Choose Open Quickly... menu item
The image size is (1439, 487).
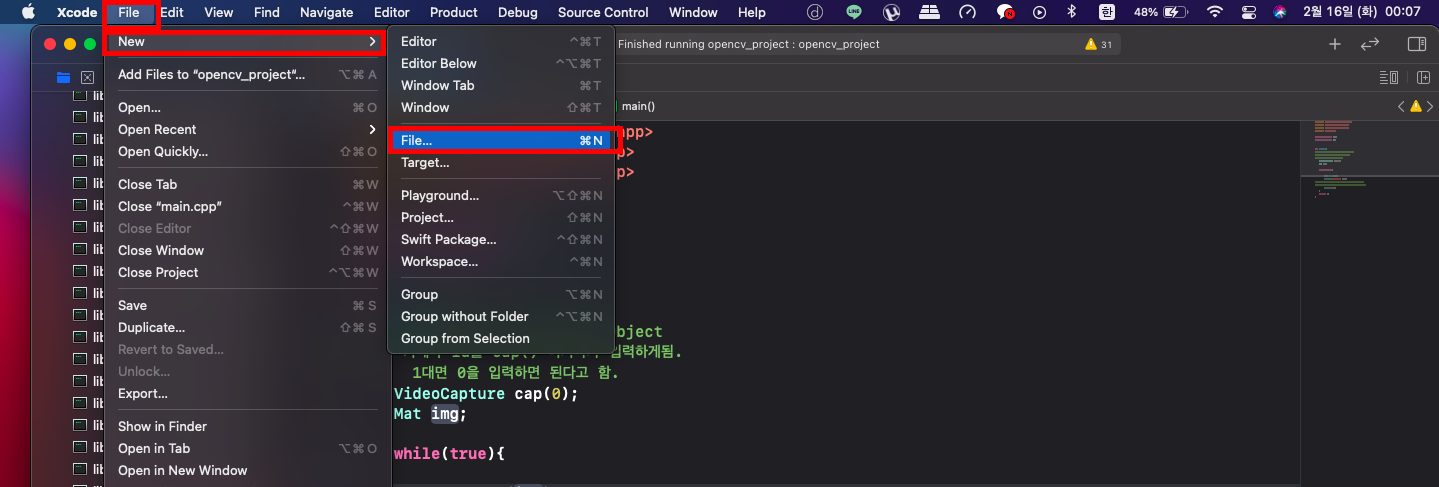(x=246, y=151)
